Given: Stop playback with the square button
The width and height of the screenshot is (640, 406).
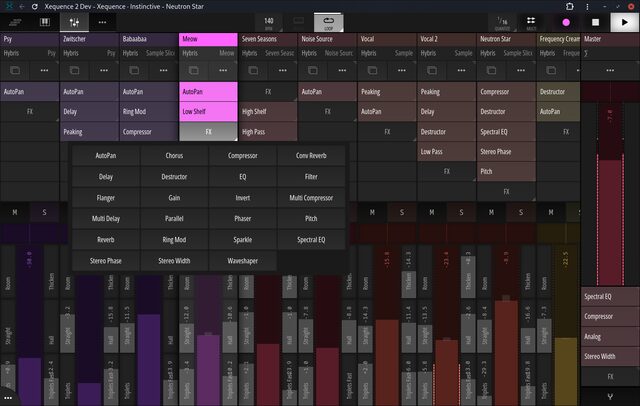Looking at the screenshot, I should tap(595, 22).
